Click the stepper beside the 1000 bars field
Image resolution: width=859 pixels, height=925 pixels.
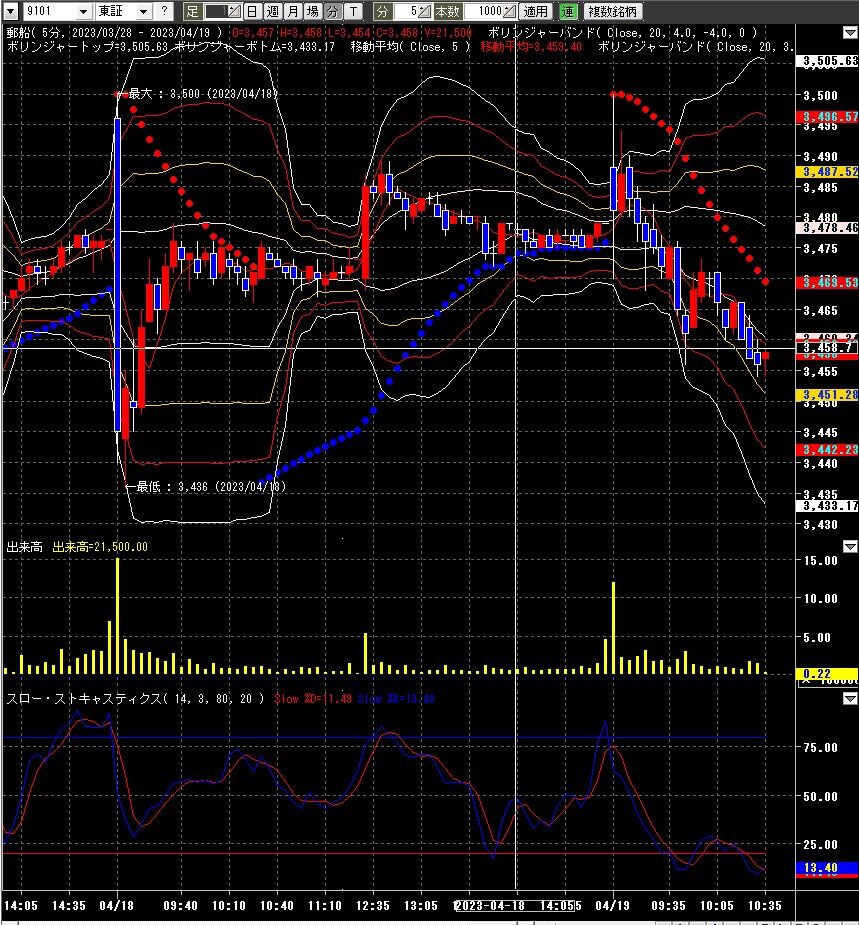pos(509,11)
